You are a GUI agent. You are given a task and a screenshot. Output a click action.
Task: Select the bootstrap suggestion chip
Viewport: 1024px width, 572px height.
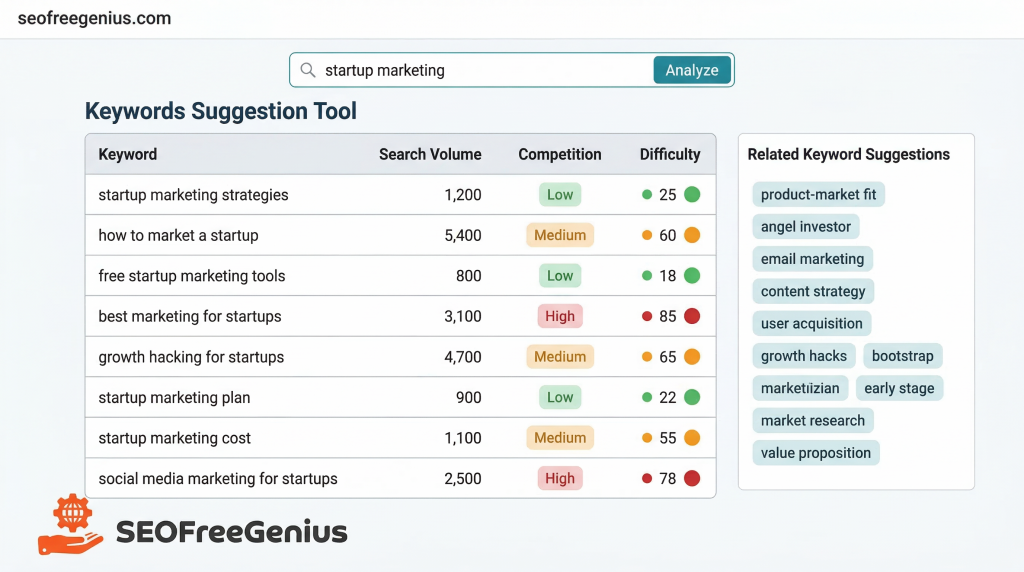(x=903, y=356)
